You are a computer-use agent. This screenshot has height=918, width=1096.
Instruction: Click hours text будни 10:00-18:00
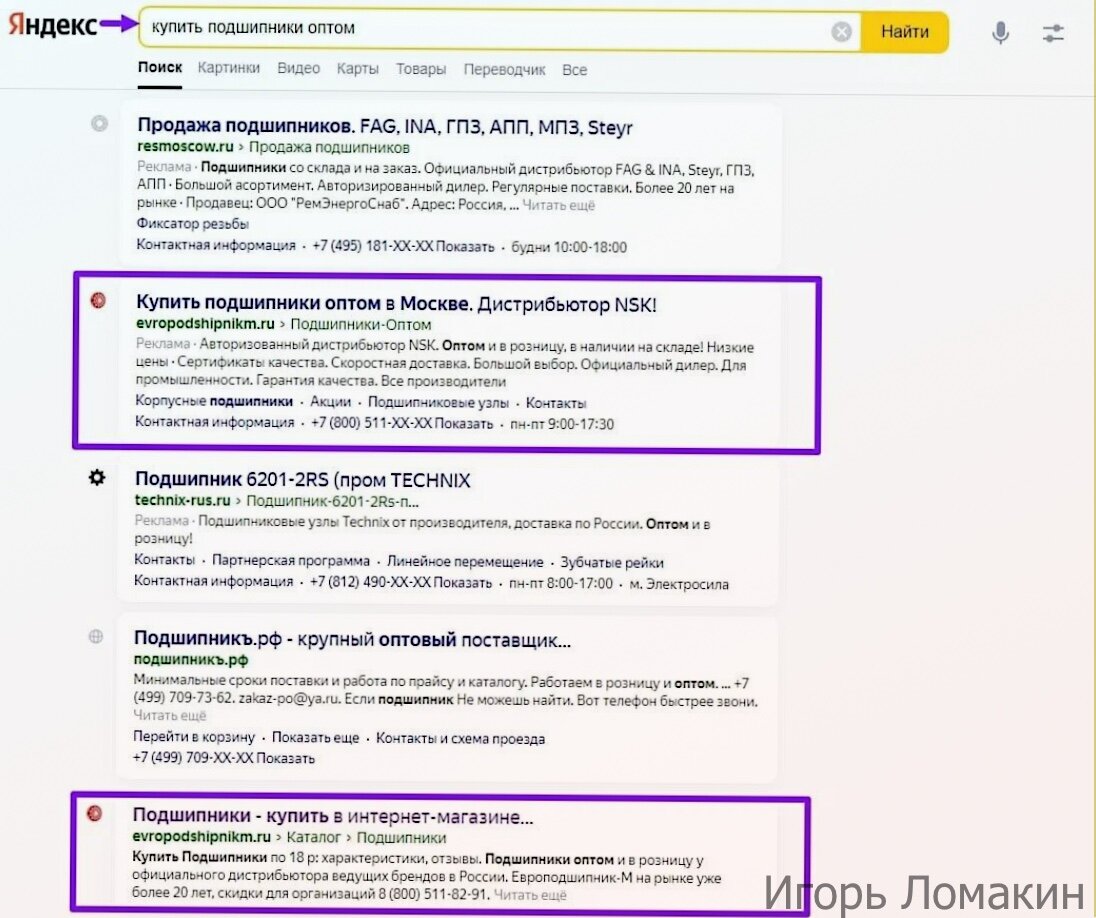569,247
